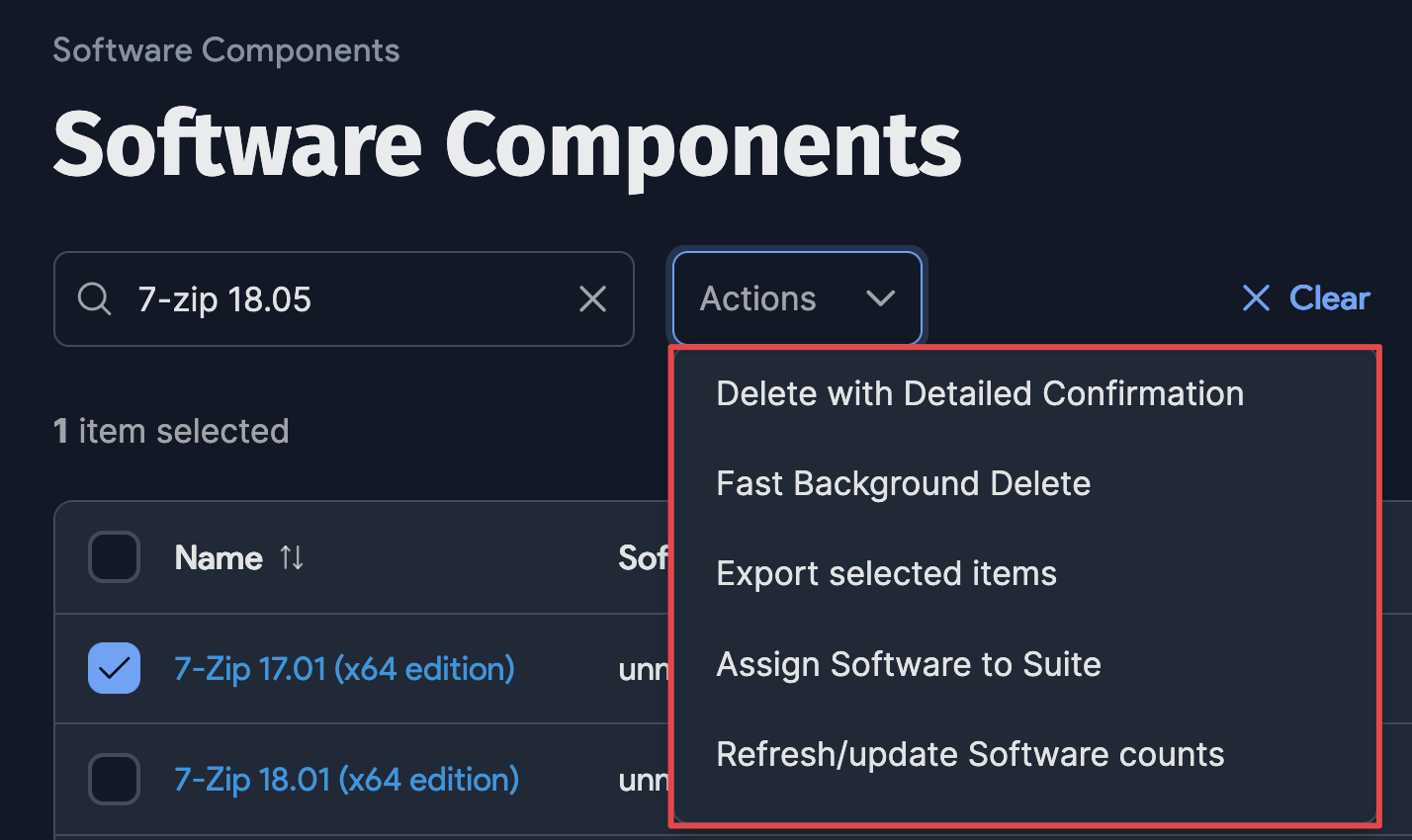Click the search field containing 7-zip 18.05
1412x840 pixels.
[343, 298]
